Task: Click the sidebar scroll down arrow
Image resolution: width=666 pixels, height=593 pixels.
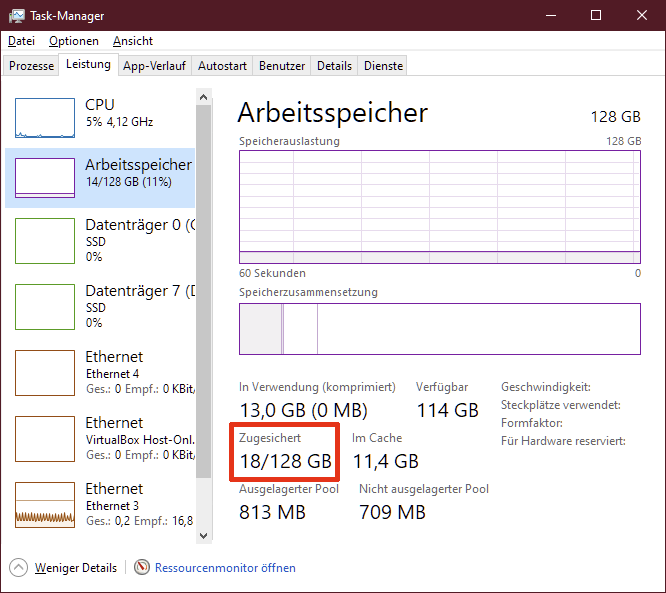Action: [203, 536]
